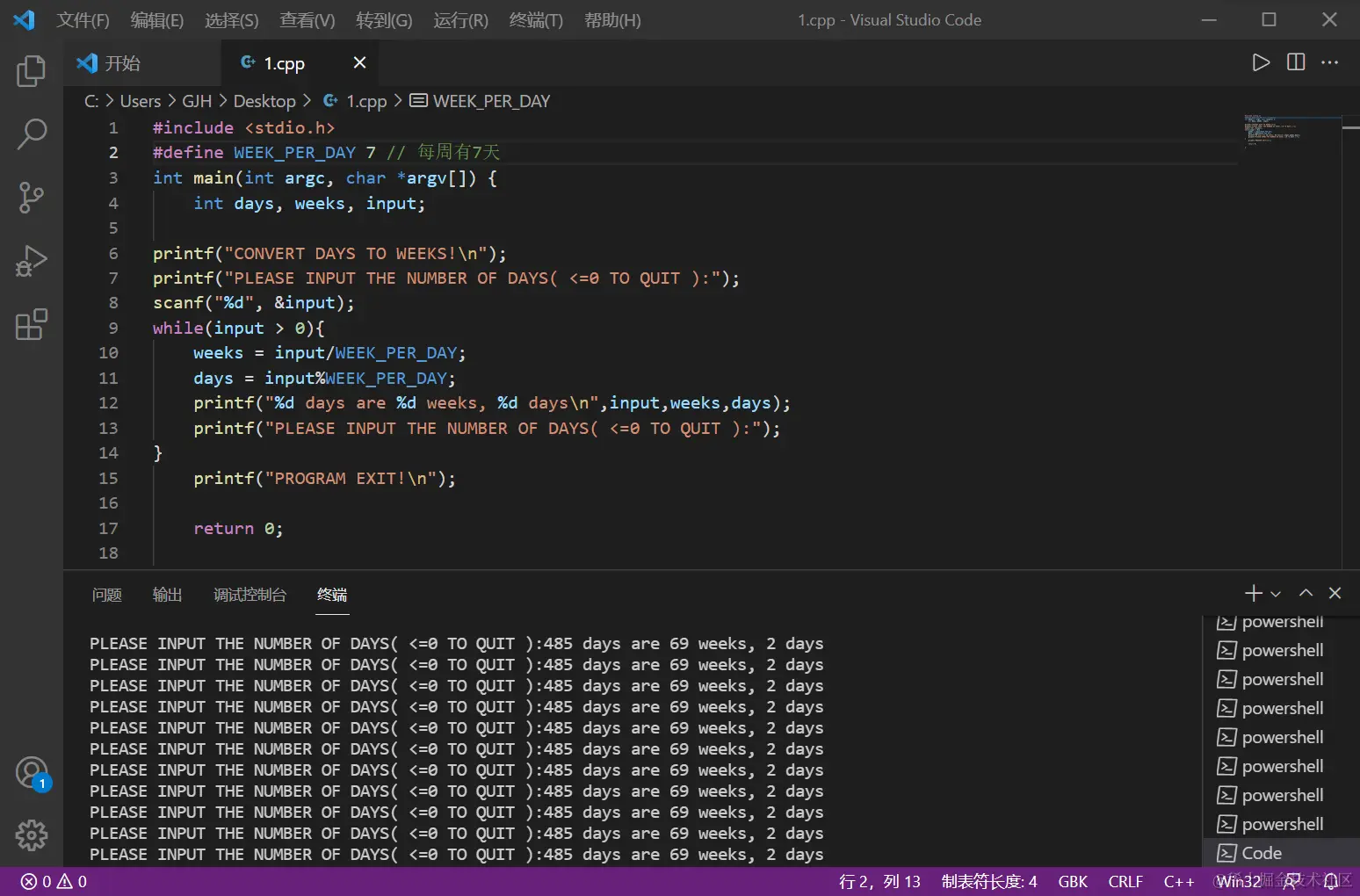
Task: Click the PROGRAM EXIT printf on line 15
Action: (x=324, y=479)
